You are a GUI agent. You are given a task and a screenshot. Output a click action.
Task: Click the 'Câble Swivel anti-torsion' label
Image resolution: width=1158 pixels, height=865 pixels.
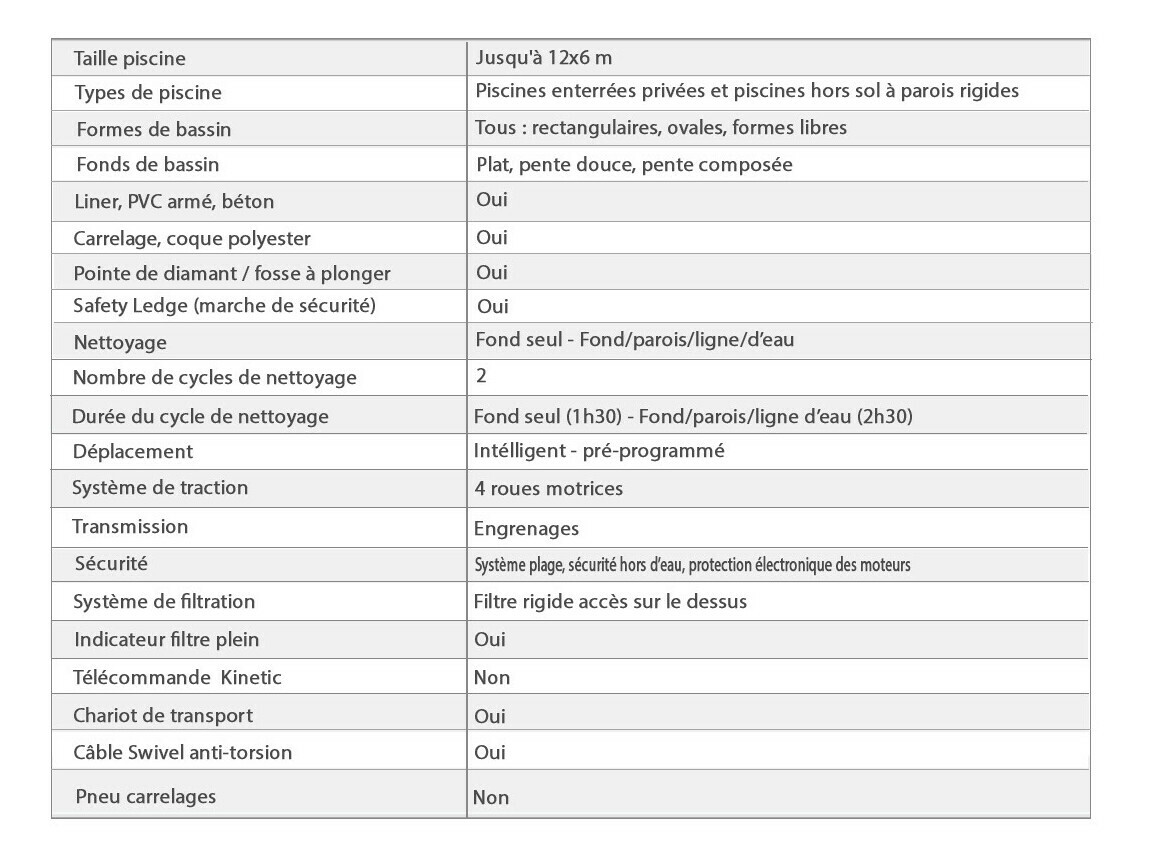182,752
